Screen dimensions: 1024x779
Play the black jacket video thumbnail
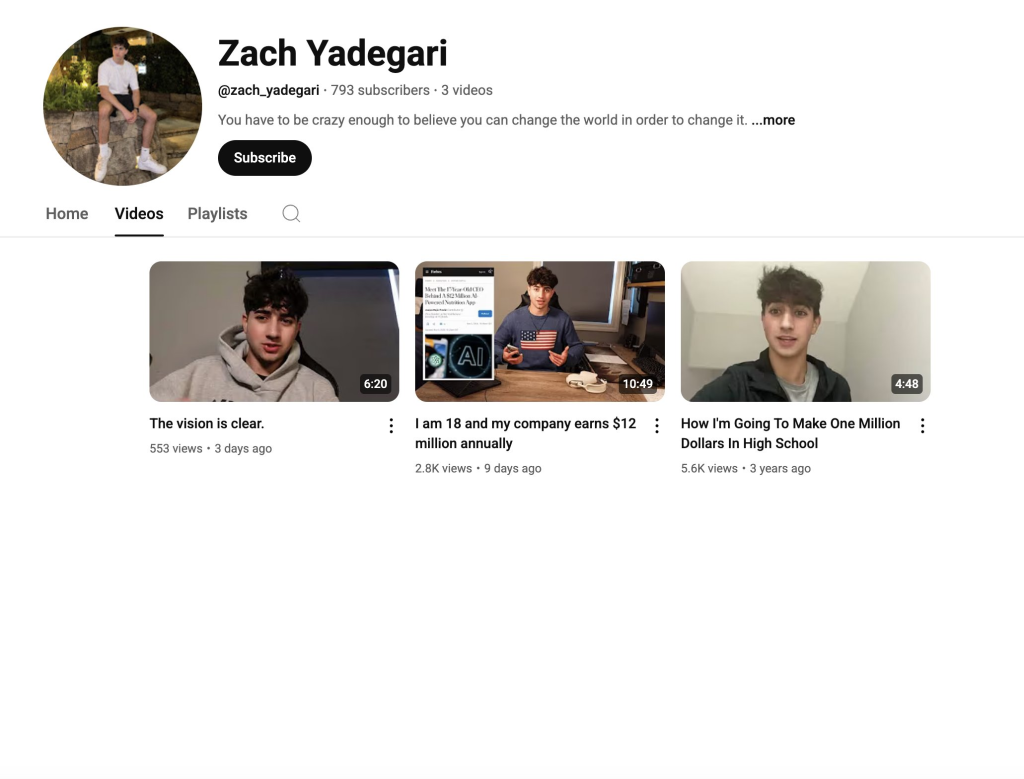(x=805, y=332)
